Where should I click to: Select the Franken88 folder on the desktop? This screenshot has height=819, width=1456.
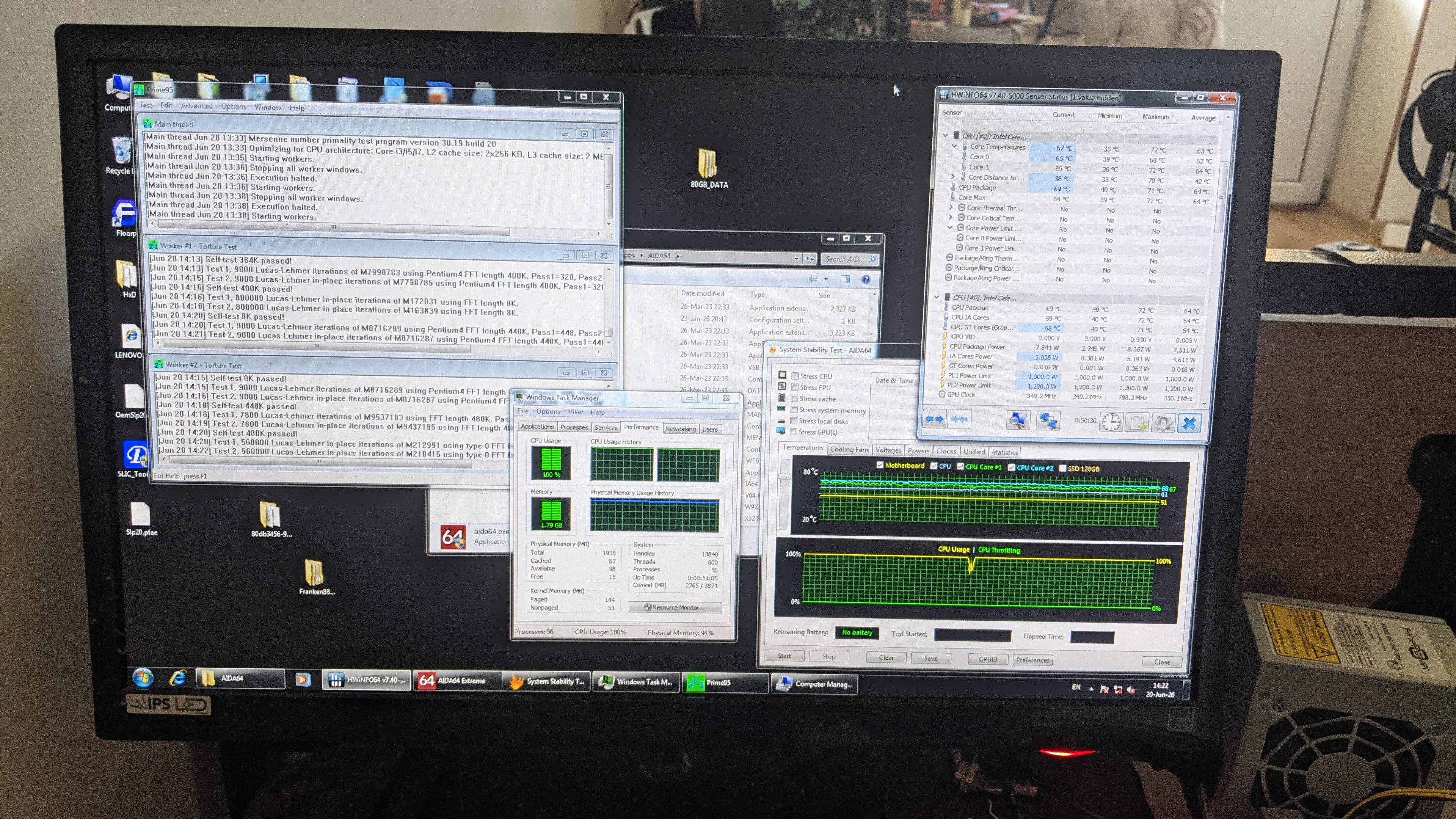(x=317, y=577)
